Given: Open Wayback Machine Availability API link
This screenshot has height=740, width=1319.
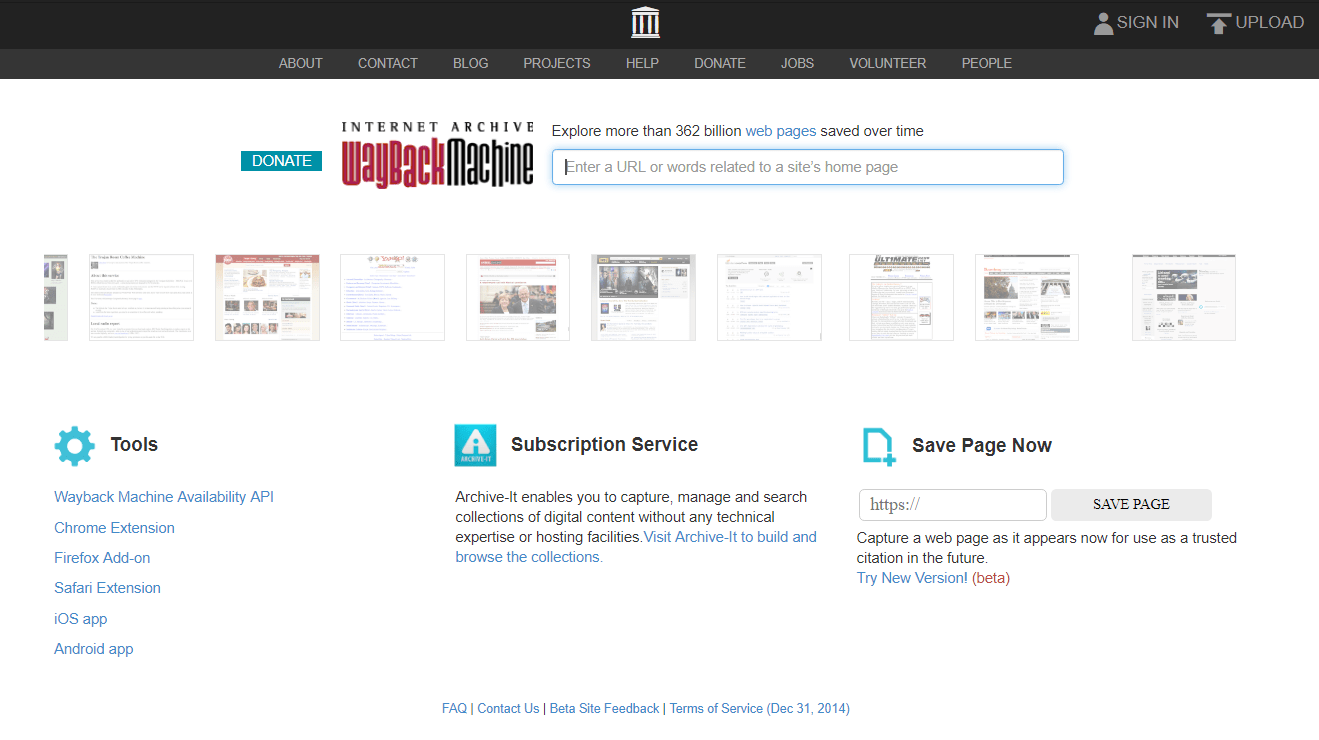Looking at the screenshot, I should click(164, 497).
